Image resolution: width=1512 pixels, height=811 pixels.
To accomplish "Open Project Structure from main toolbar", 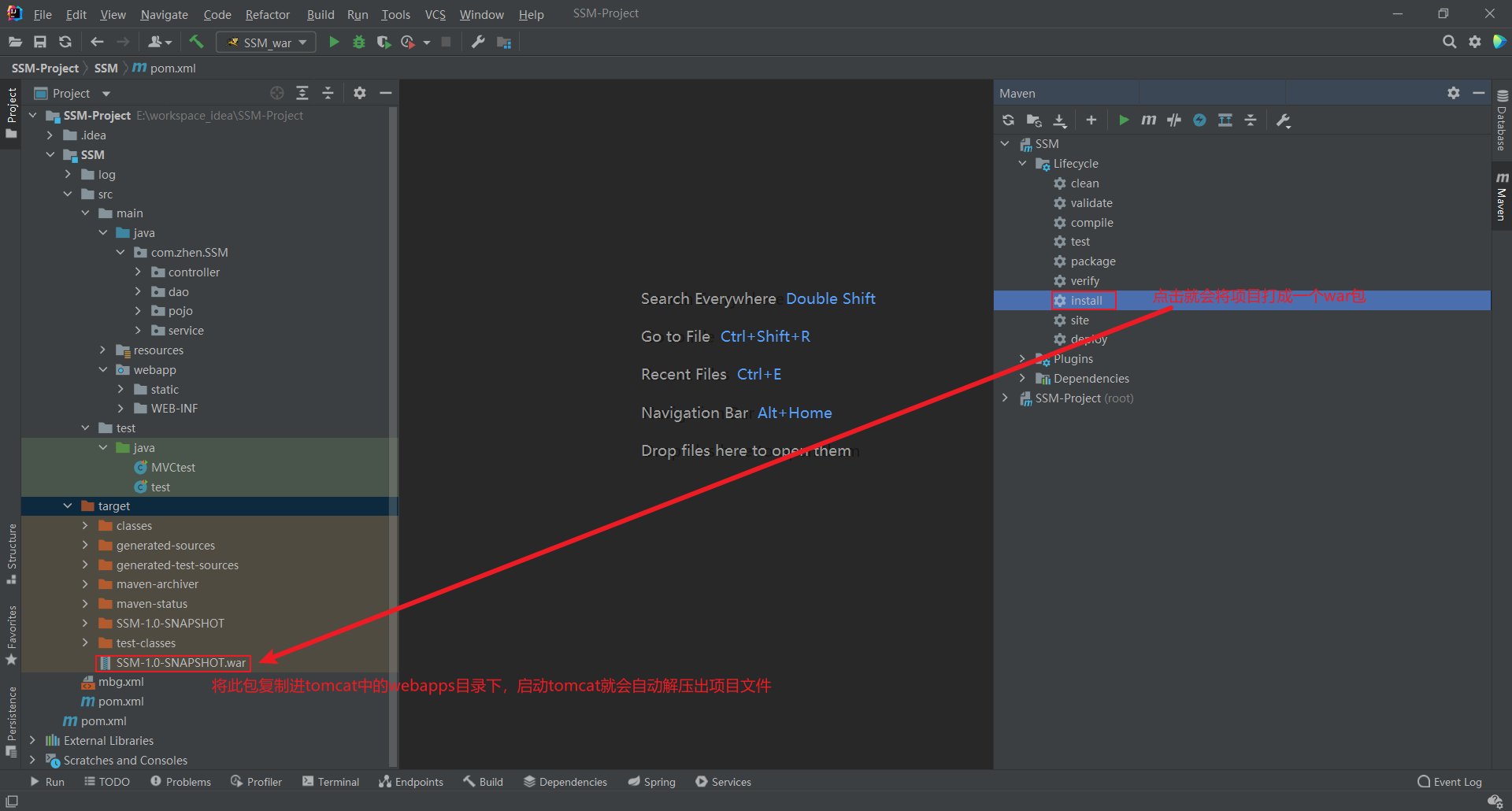I will click(x=504, y=42).
